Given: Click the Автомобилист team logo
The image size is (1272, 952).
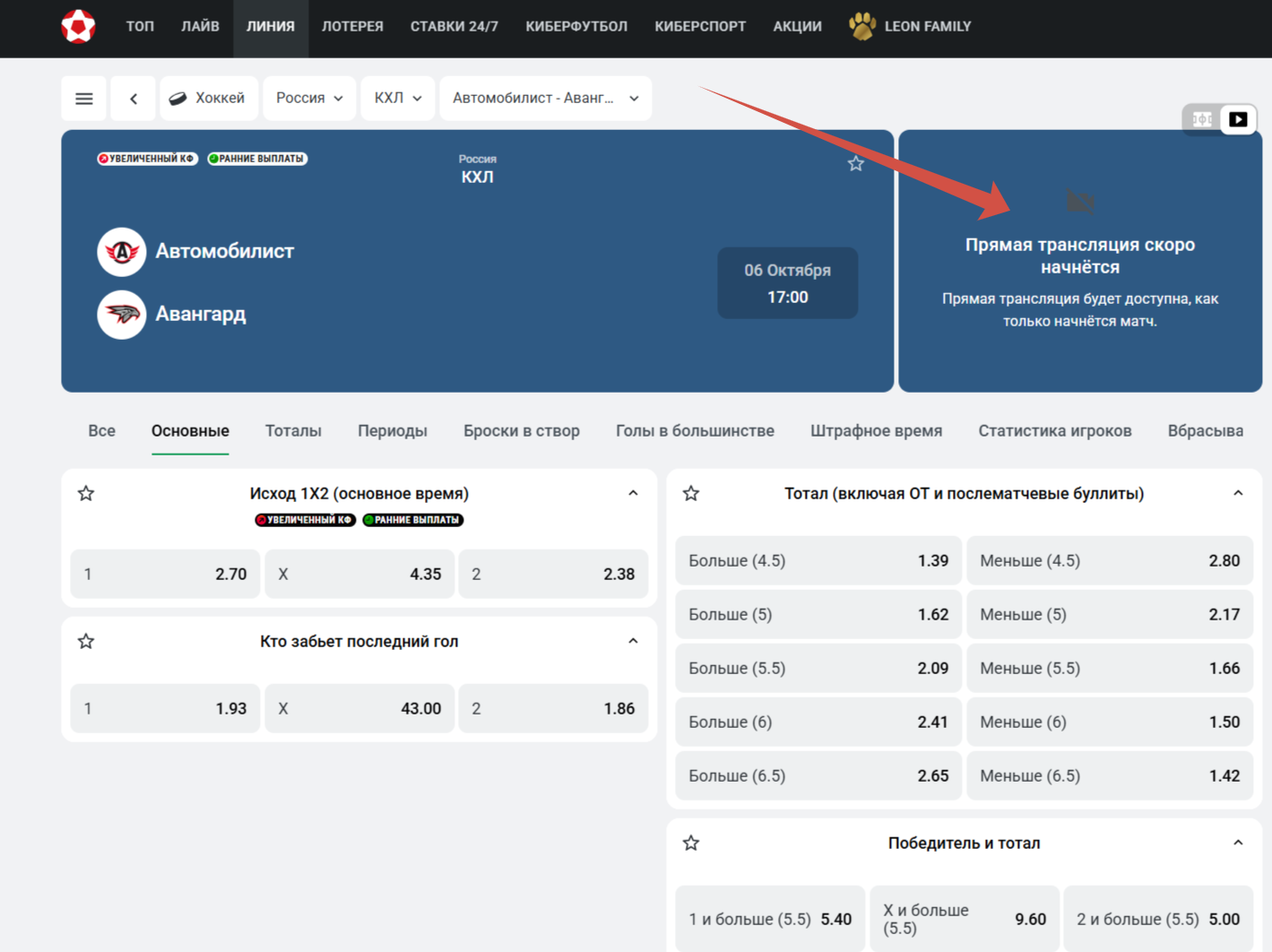Looking at the screenshot, I should click(122, 252).
